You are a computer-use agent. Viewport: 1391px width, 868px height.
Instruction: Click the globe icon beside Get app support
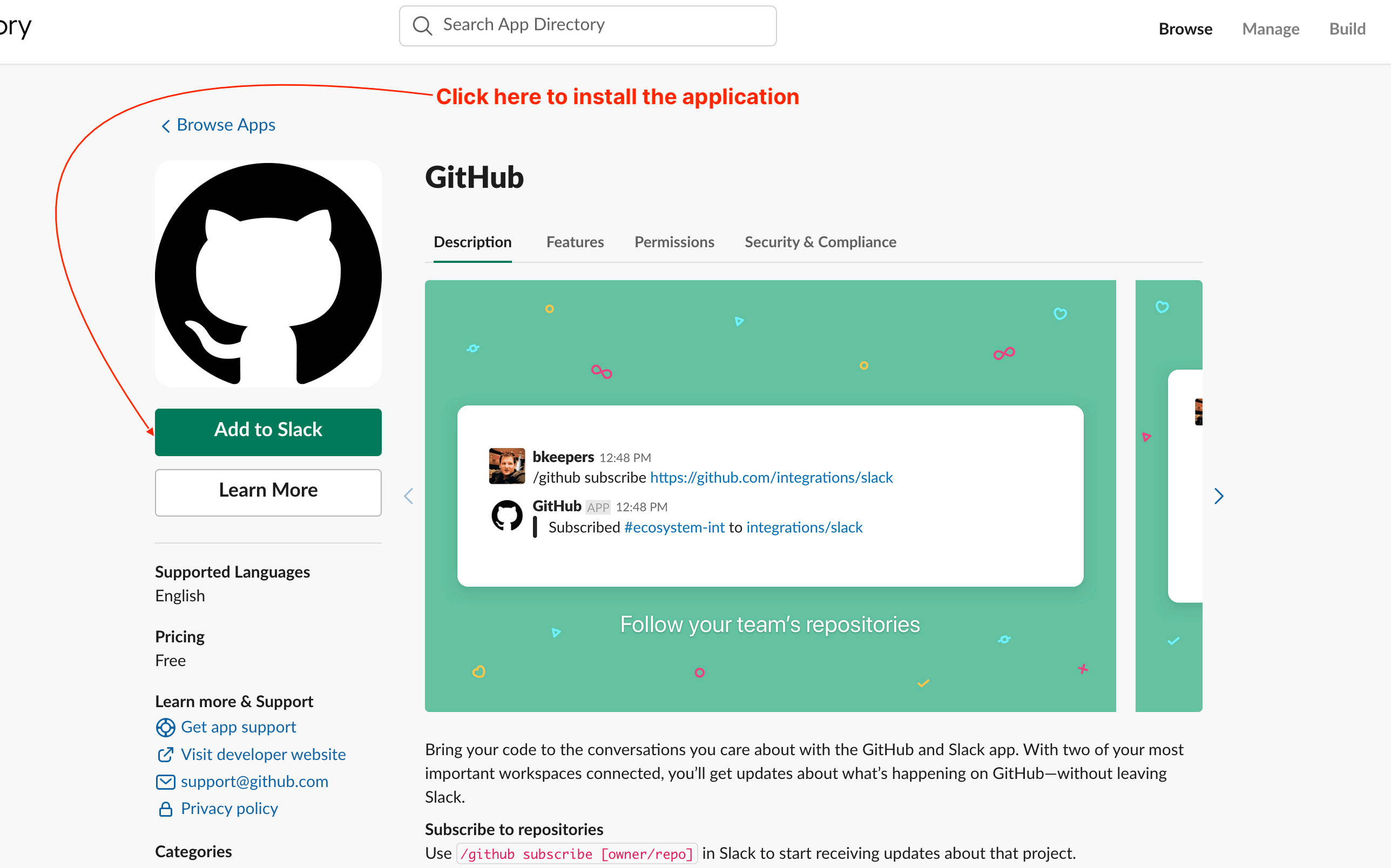[x=165, y=727]
